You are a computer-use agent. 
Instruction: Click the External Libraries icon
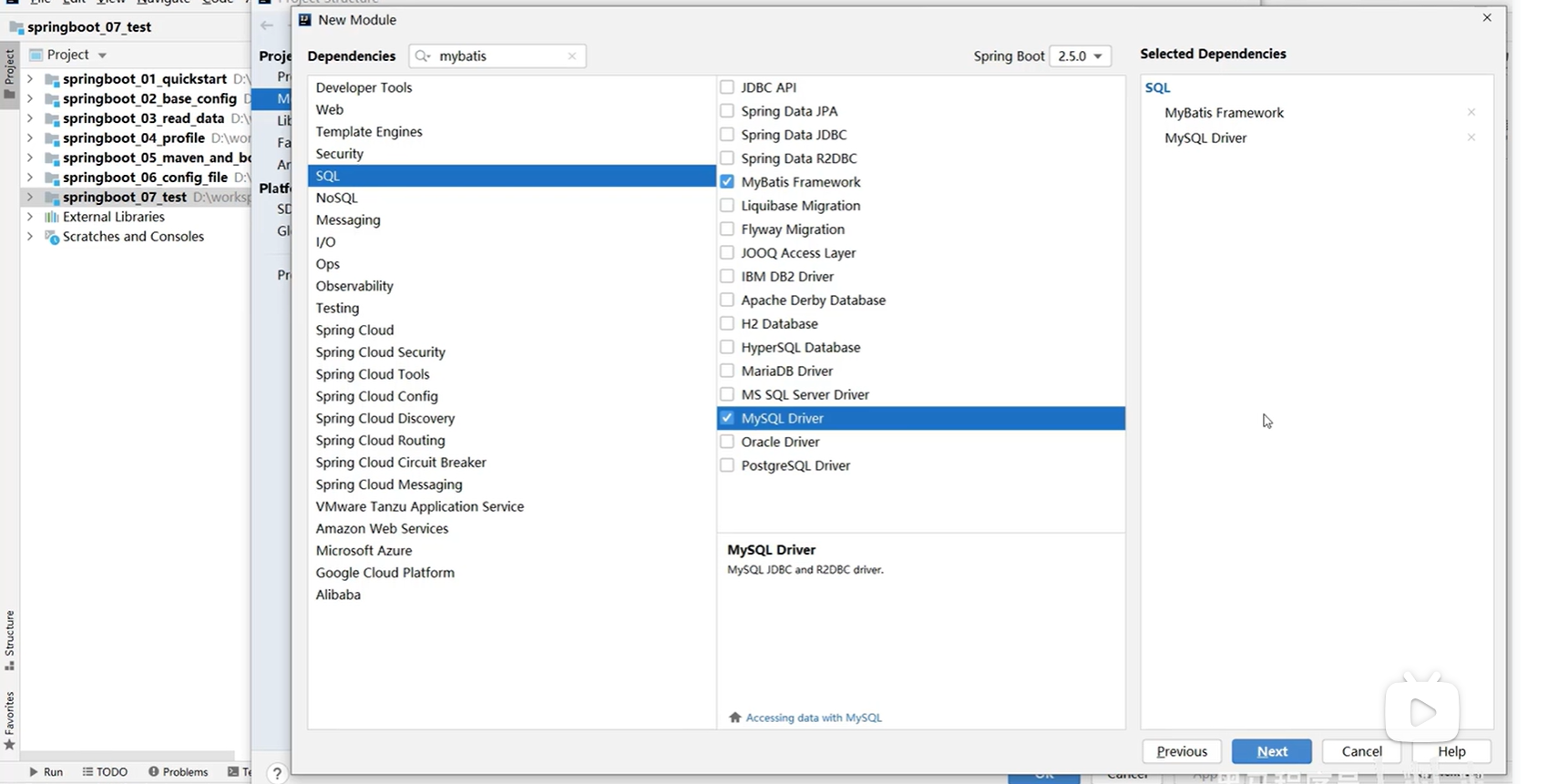(52, 217)
